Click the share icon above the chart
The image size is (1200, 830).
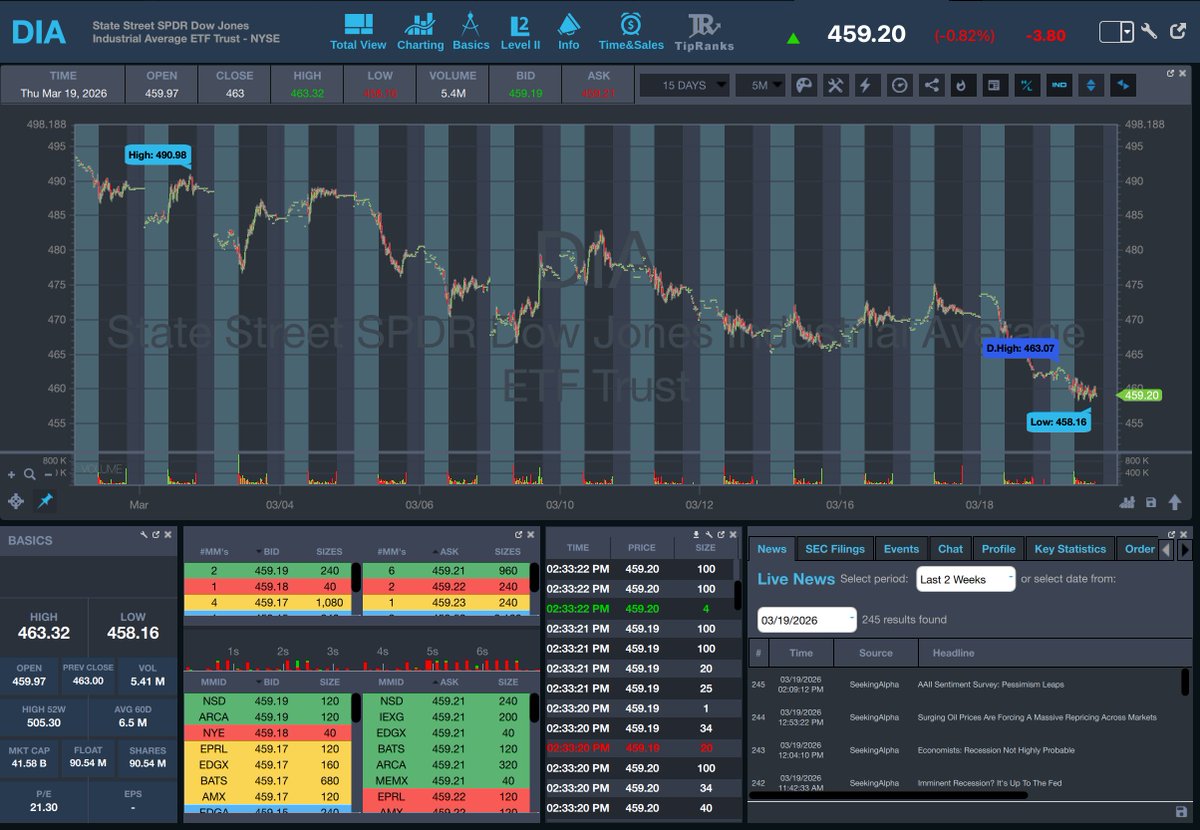[931, 85]
